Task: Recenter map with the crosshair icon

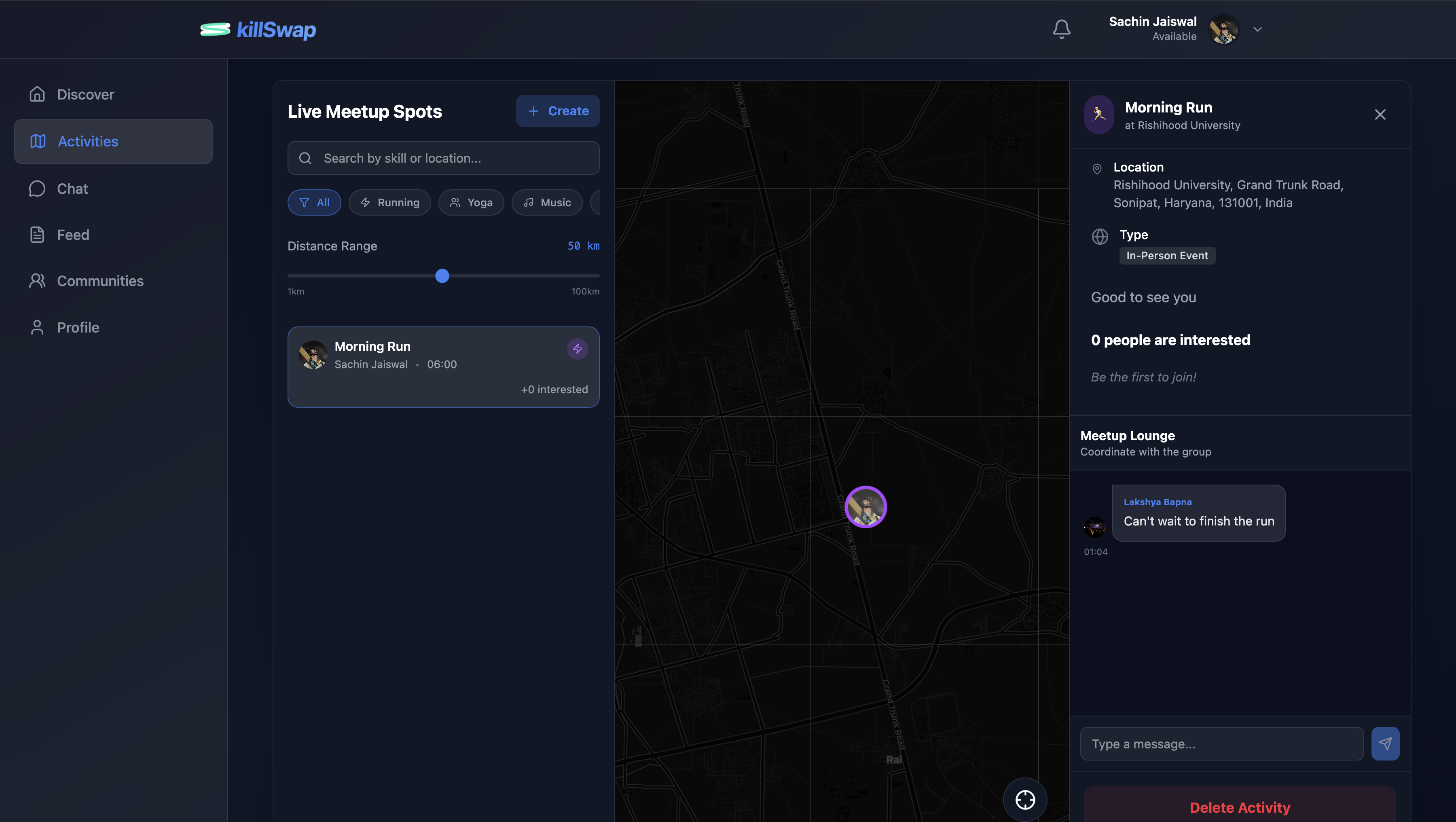Action: click(x=1025, y=799)
